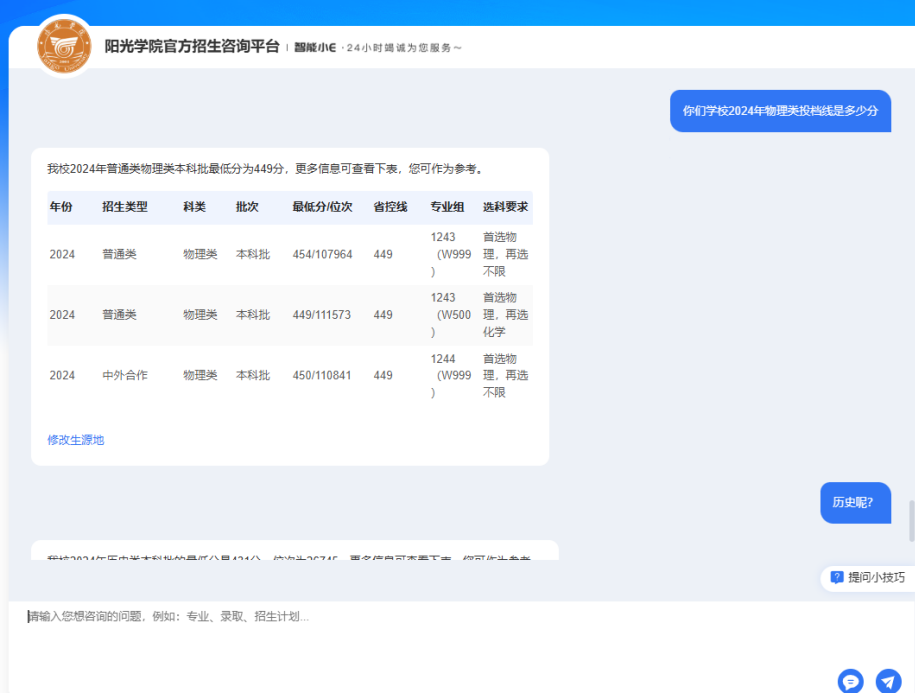Click the 省控线 column header
The height and width of the screenshot is (694, 916).
390,207
